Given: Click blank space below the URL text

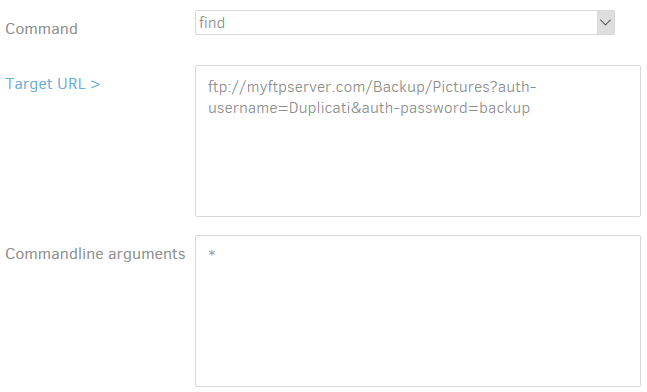Looking at the screenshot, I should (418, 165).
